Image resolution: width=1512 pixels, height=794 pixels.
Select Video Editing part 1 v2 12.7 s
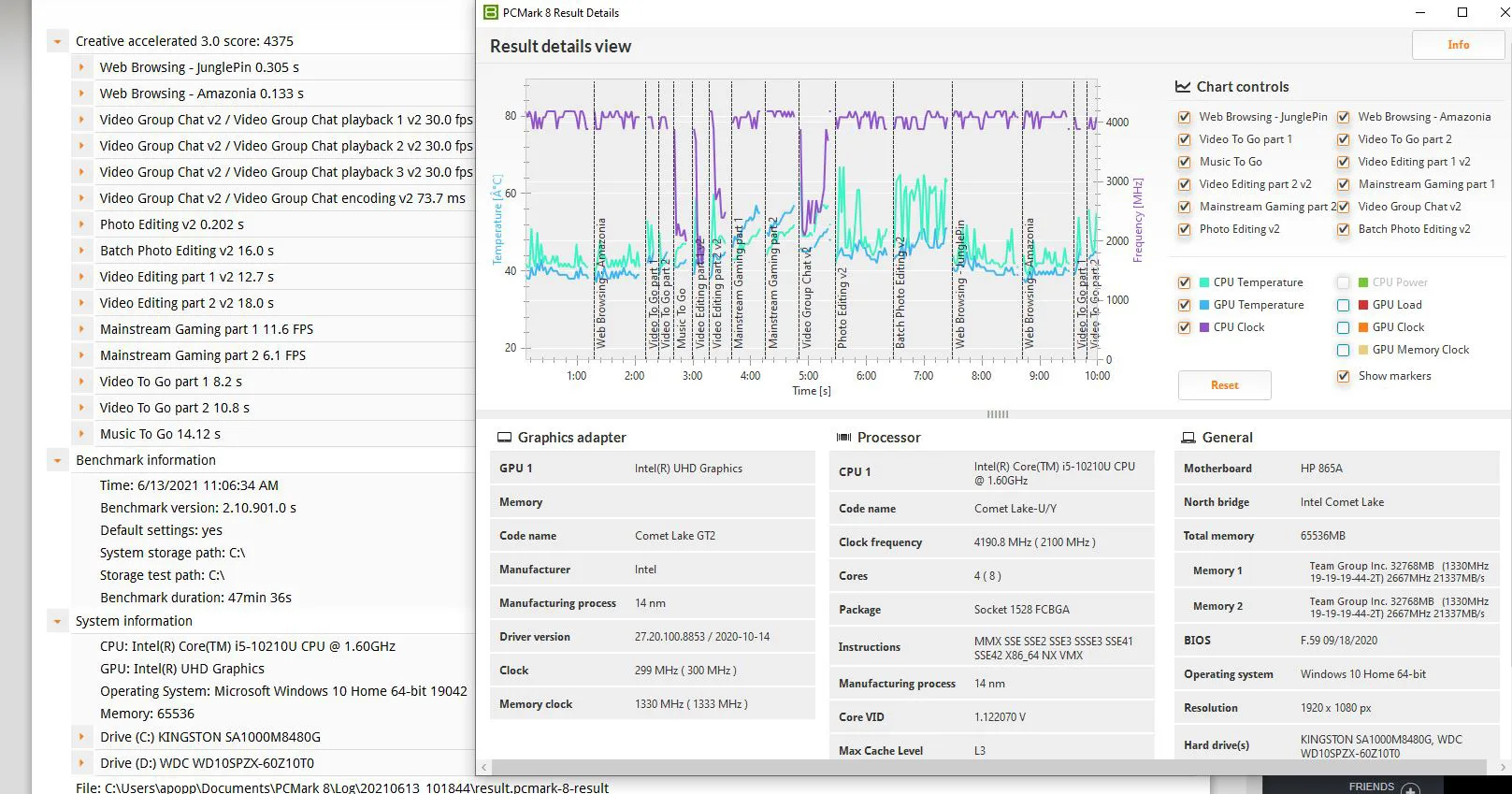tap(186, 277)
